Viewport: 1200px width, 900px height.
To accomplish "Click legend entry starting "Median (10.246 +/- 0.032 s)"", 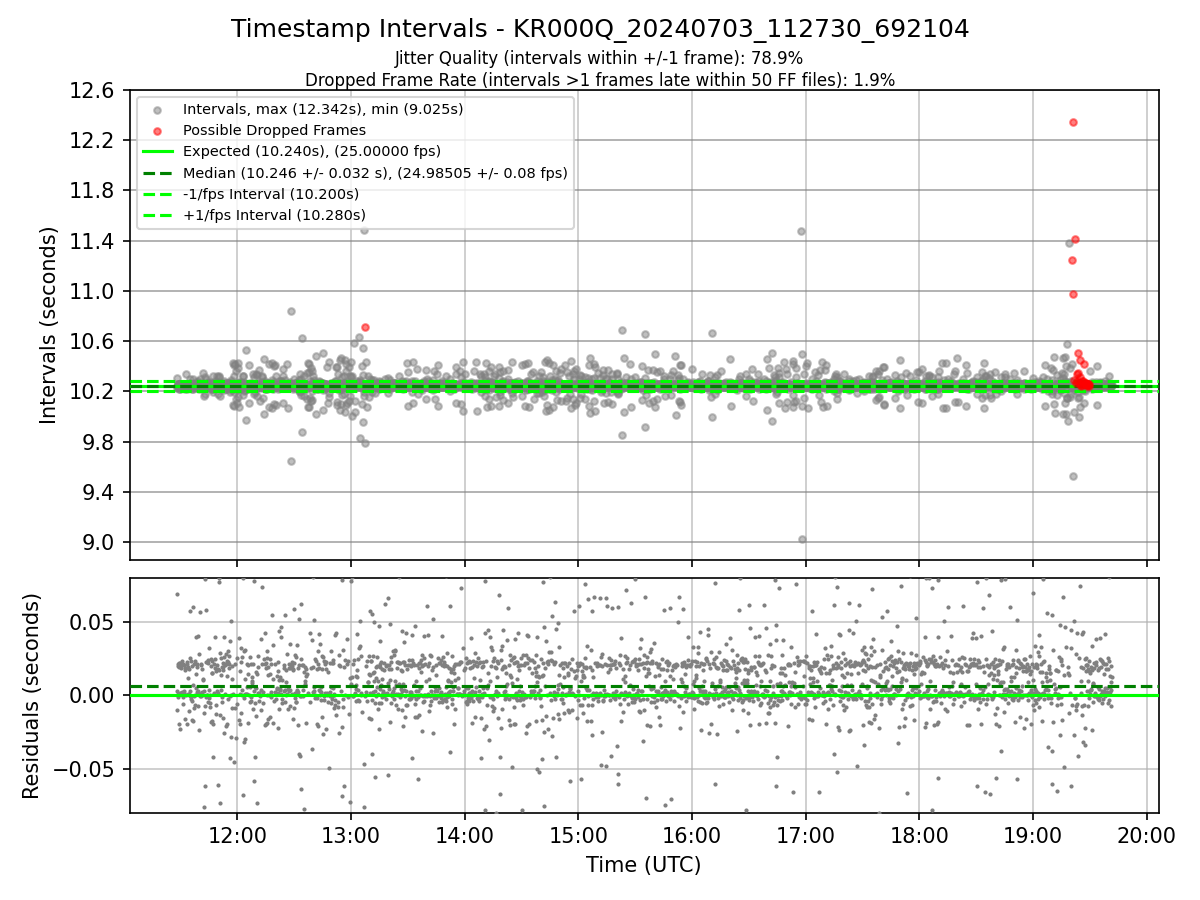I will pyautogui.click(x=375, y=172).
